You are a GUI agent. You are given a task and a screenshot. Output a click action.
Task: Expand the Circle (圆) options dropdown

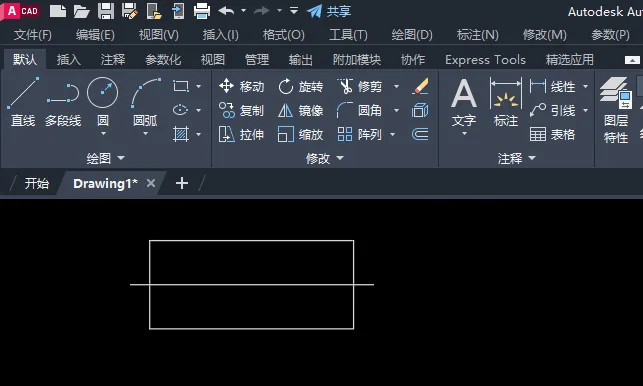[103, 134]
